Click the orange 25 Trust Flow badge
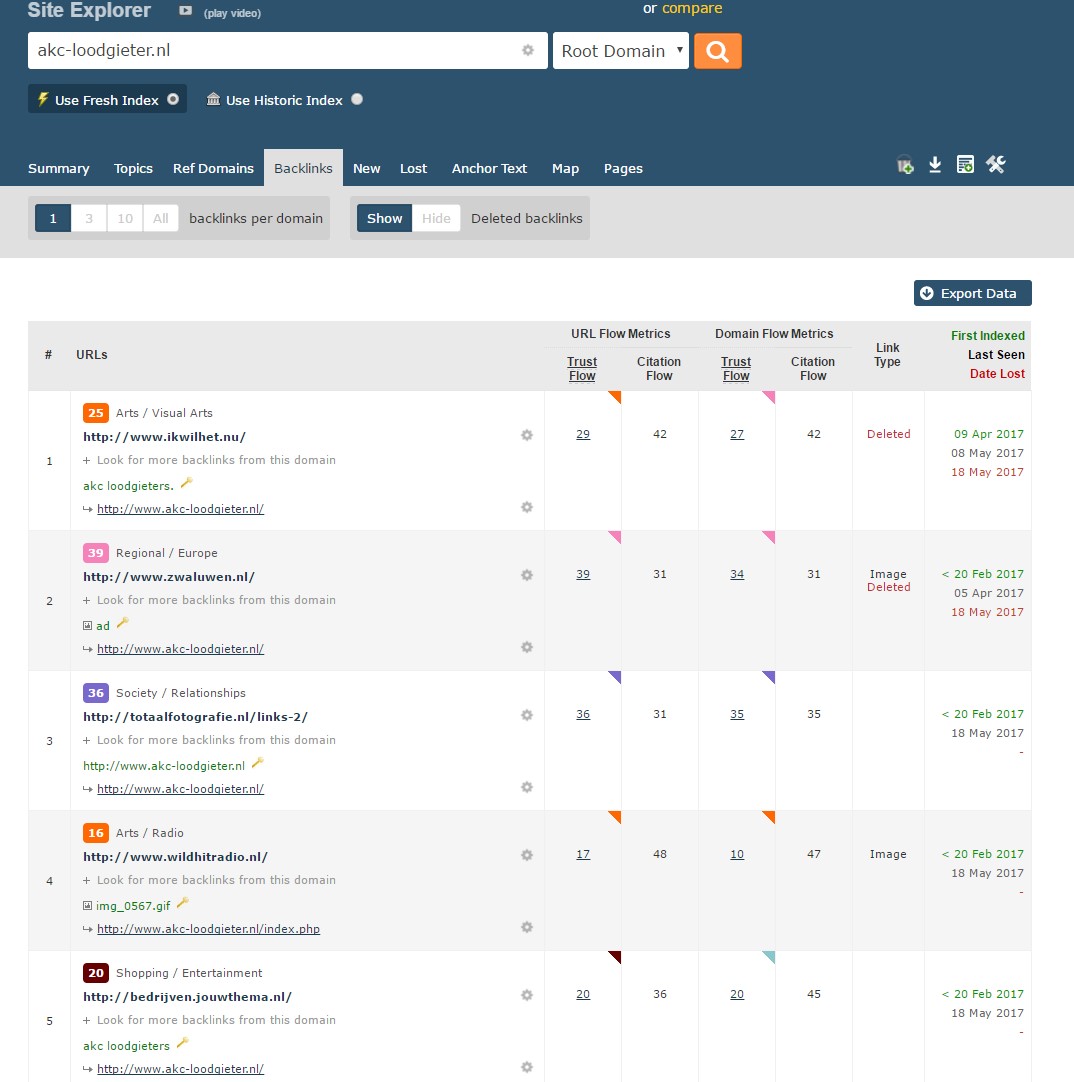This screenshot has height=1082, width=1074. (95, 412)
